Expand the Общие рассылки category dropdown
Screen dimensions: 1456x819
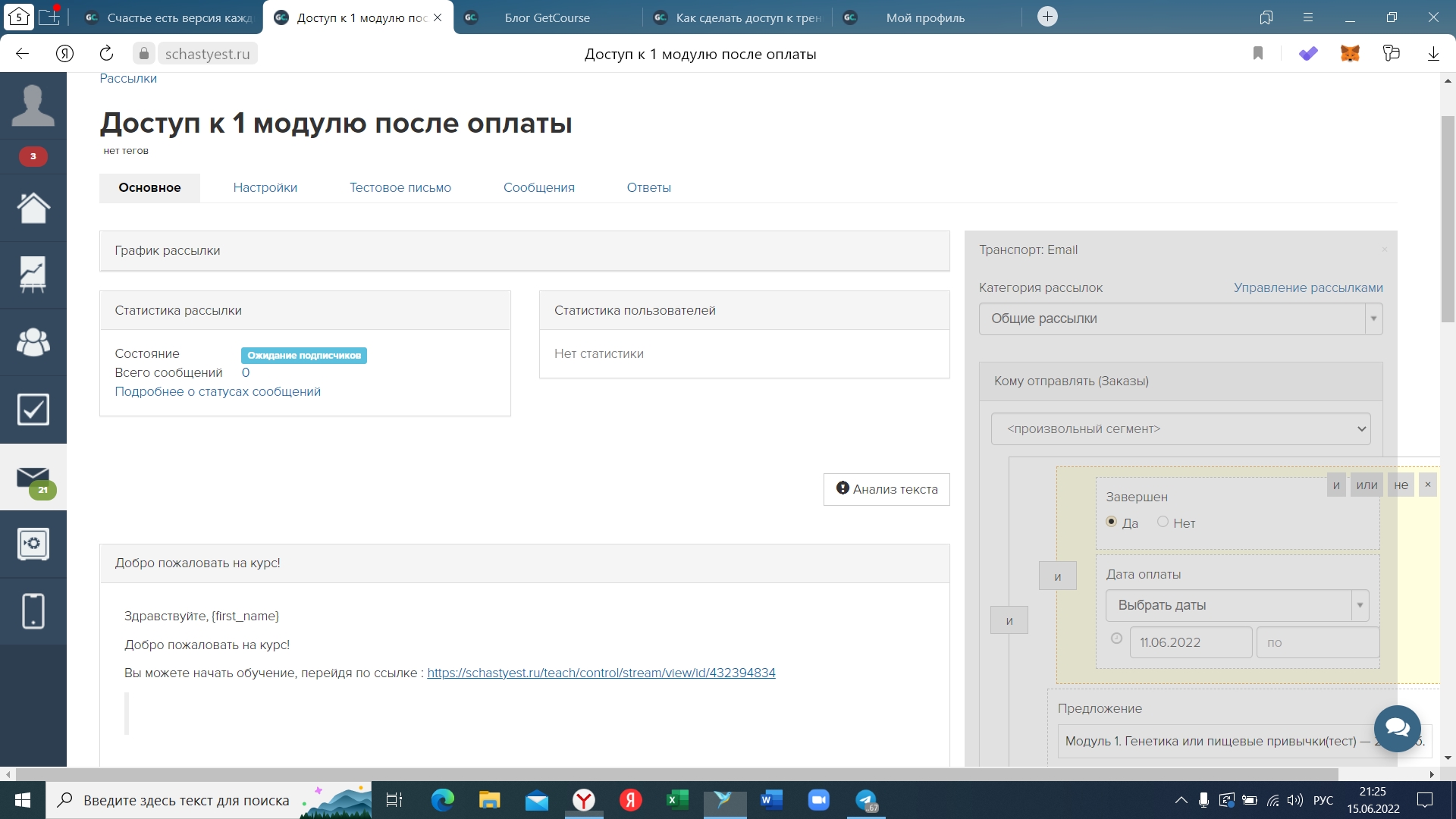click(x=1180, y=318)
